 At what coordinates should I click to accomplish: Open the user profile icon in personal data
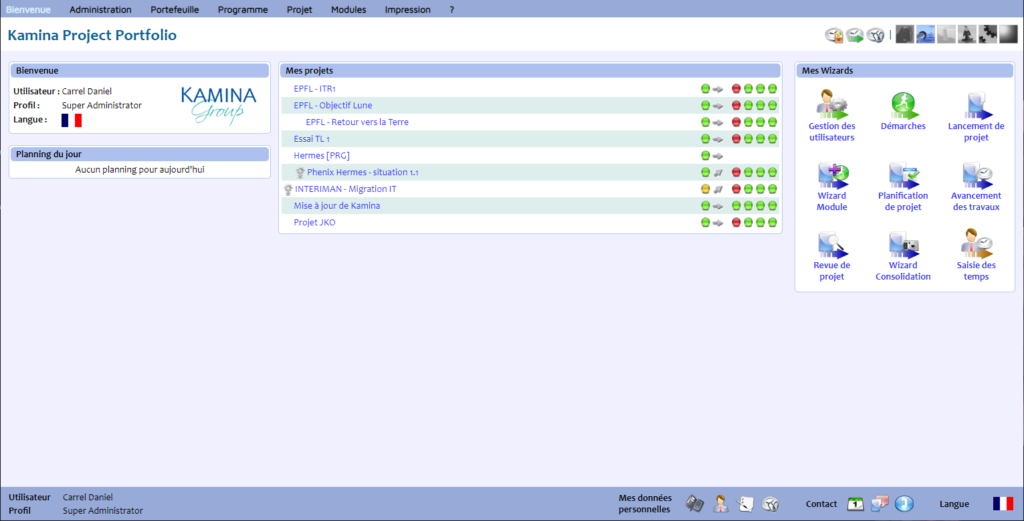point(720,504)
